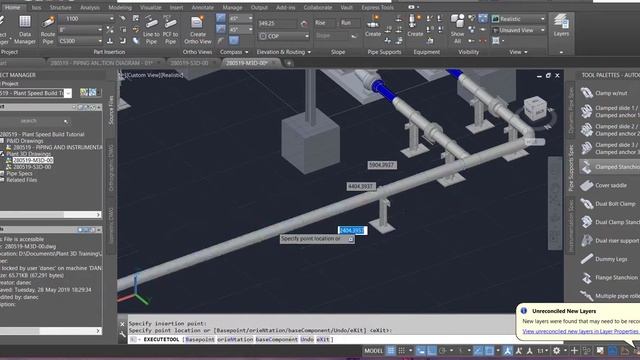Screen dimensions: 640x360
Task: Toggle grid display in status bar
Action: (391, 351)
